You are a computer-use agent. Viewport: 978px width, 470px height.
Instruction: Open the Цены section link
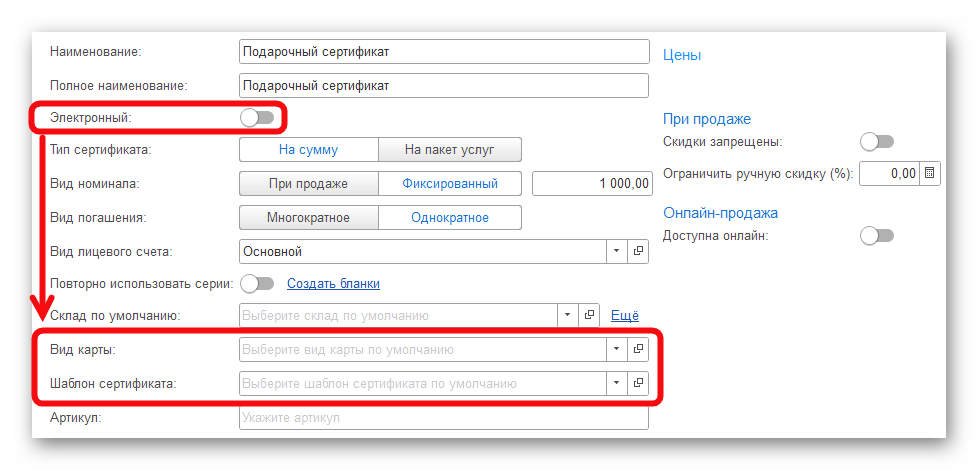(682, 55)
